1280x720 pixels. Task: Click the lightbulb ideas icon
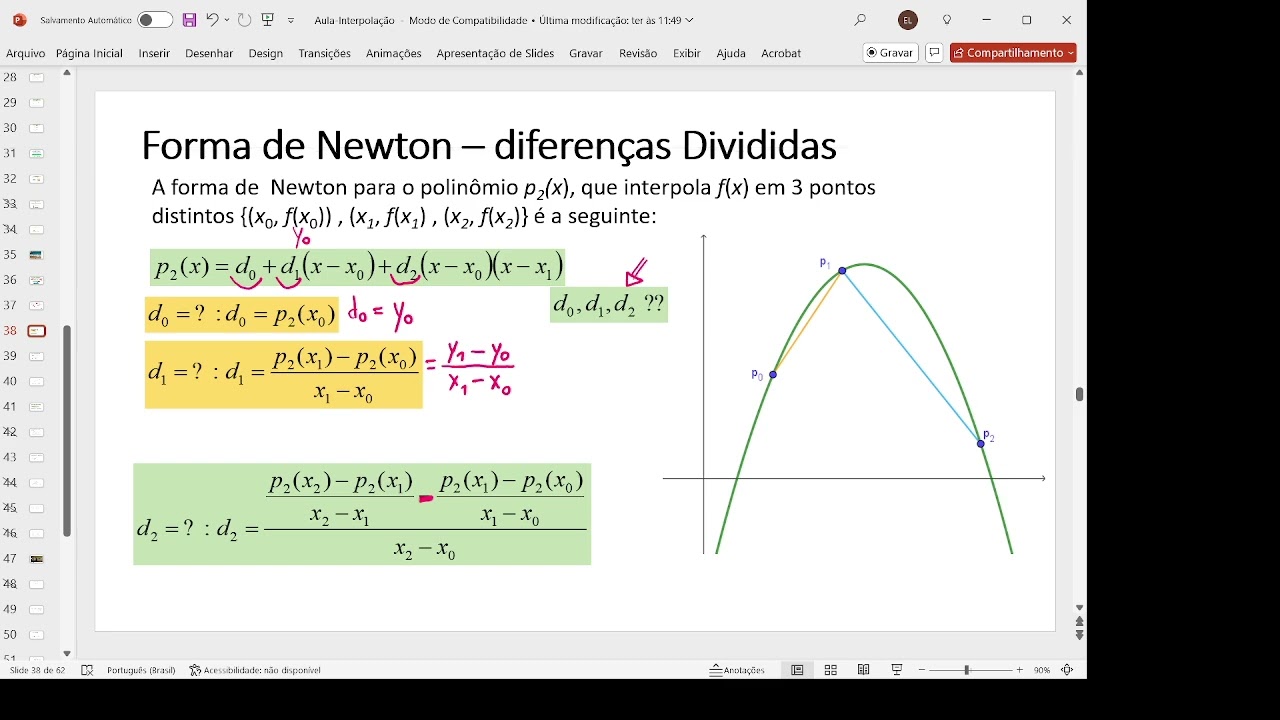pos(947,20)
